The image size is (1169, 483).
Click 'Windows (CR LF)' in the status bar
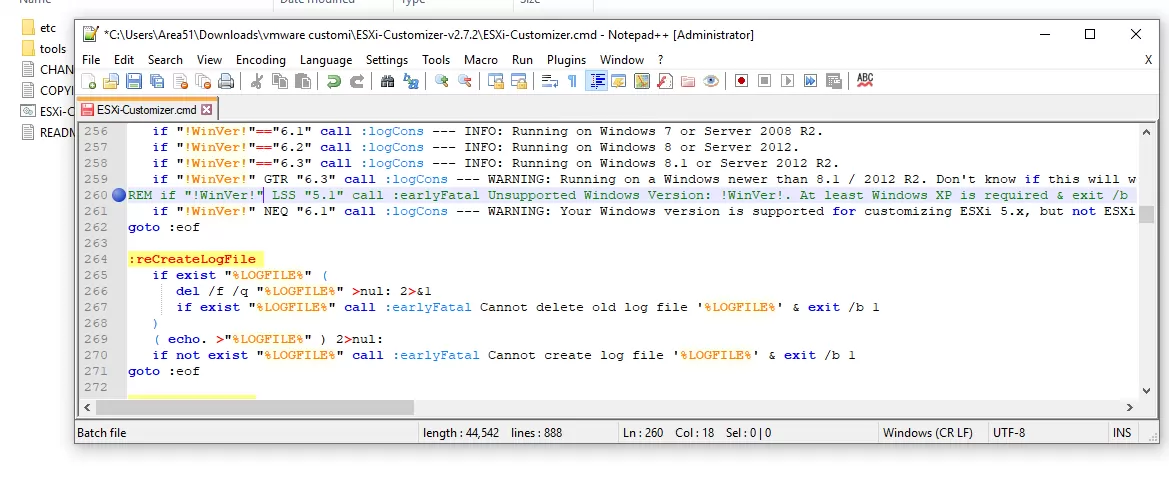point(927,432)
